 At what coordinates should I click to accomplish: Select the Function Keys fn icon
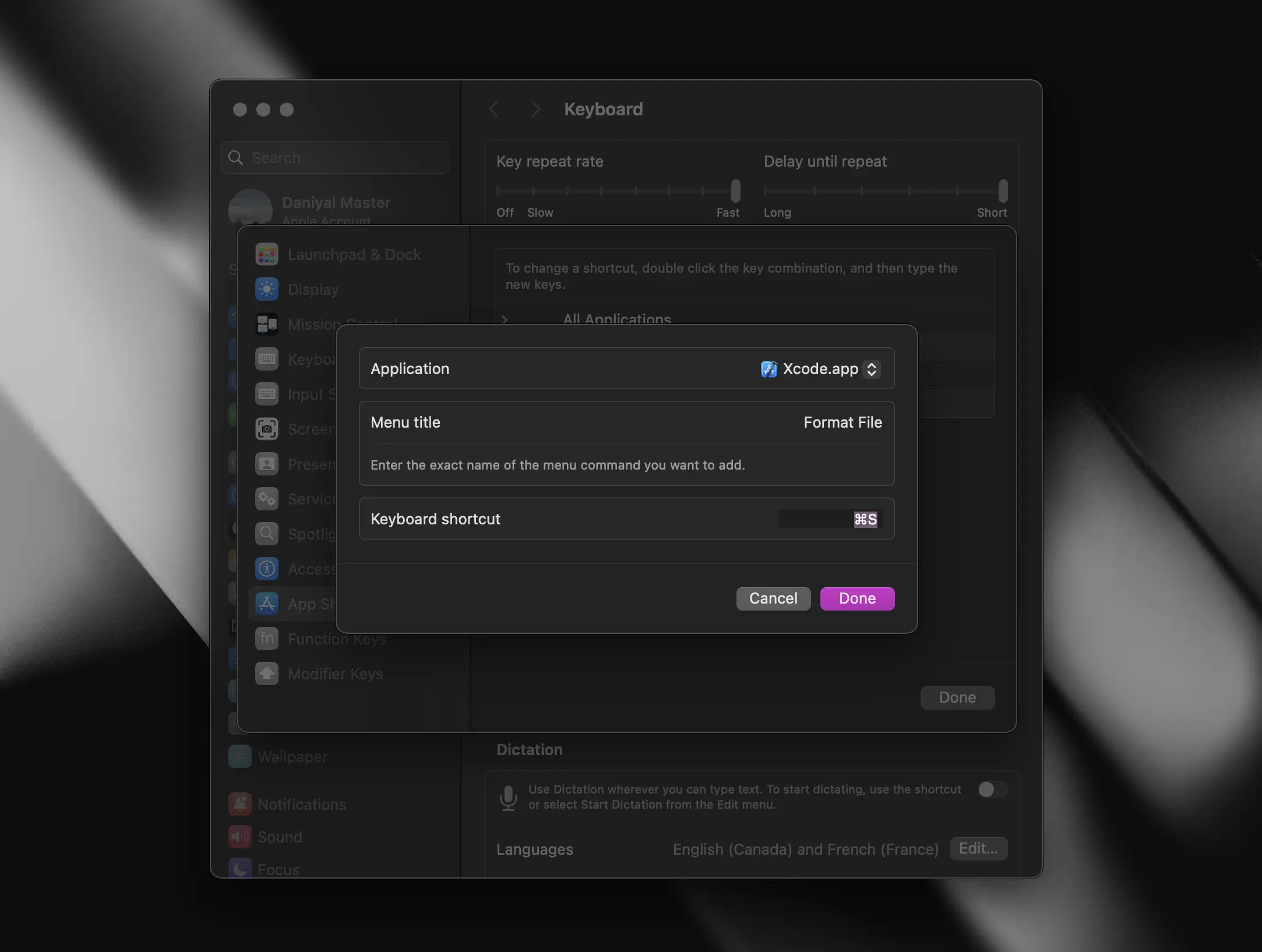tap(267, 639)
